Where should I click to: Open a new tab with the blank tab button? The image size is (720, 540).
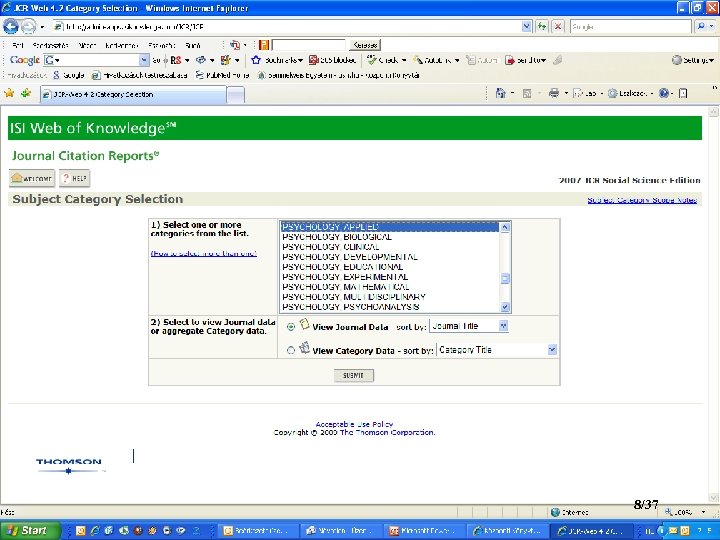(x=236, y=95)
